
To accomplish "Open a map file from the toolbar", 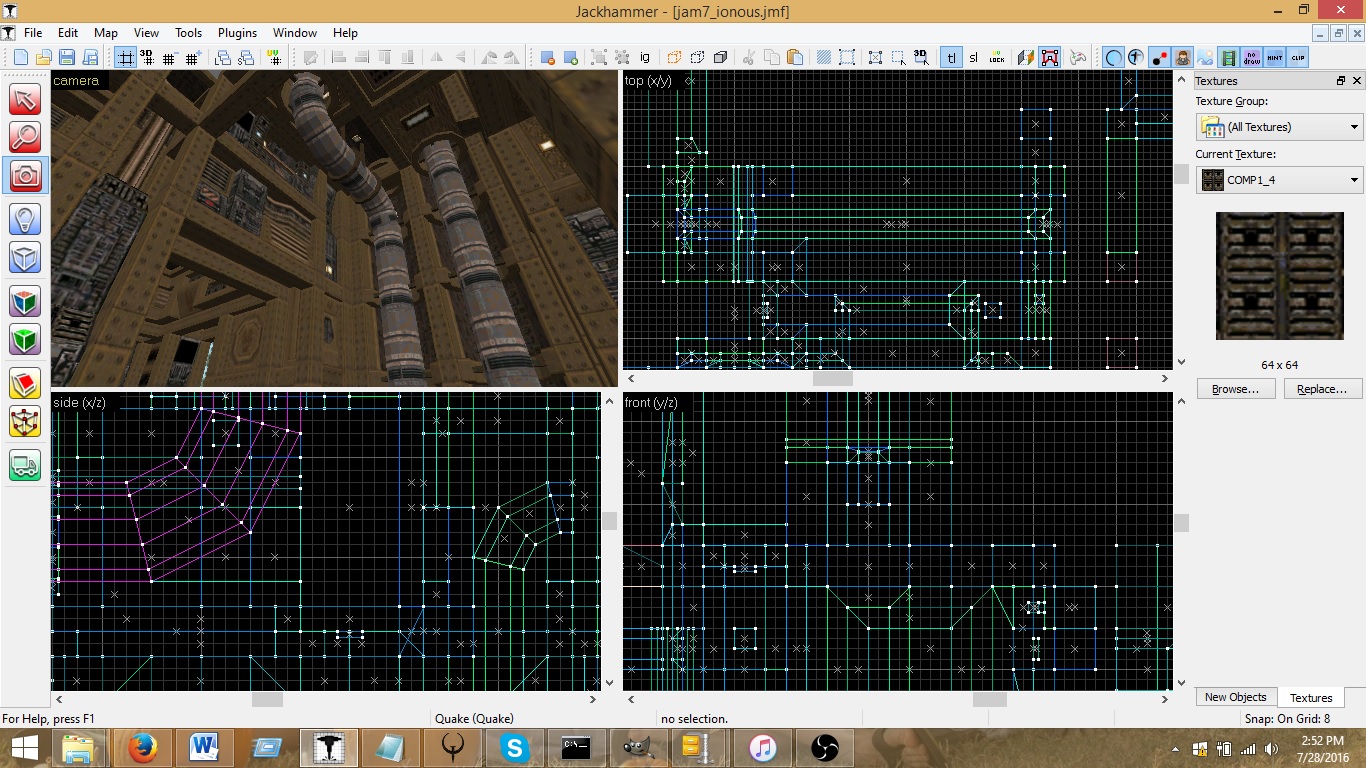I will (43, 57).
